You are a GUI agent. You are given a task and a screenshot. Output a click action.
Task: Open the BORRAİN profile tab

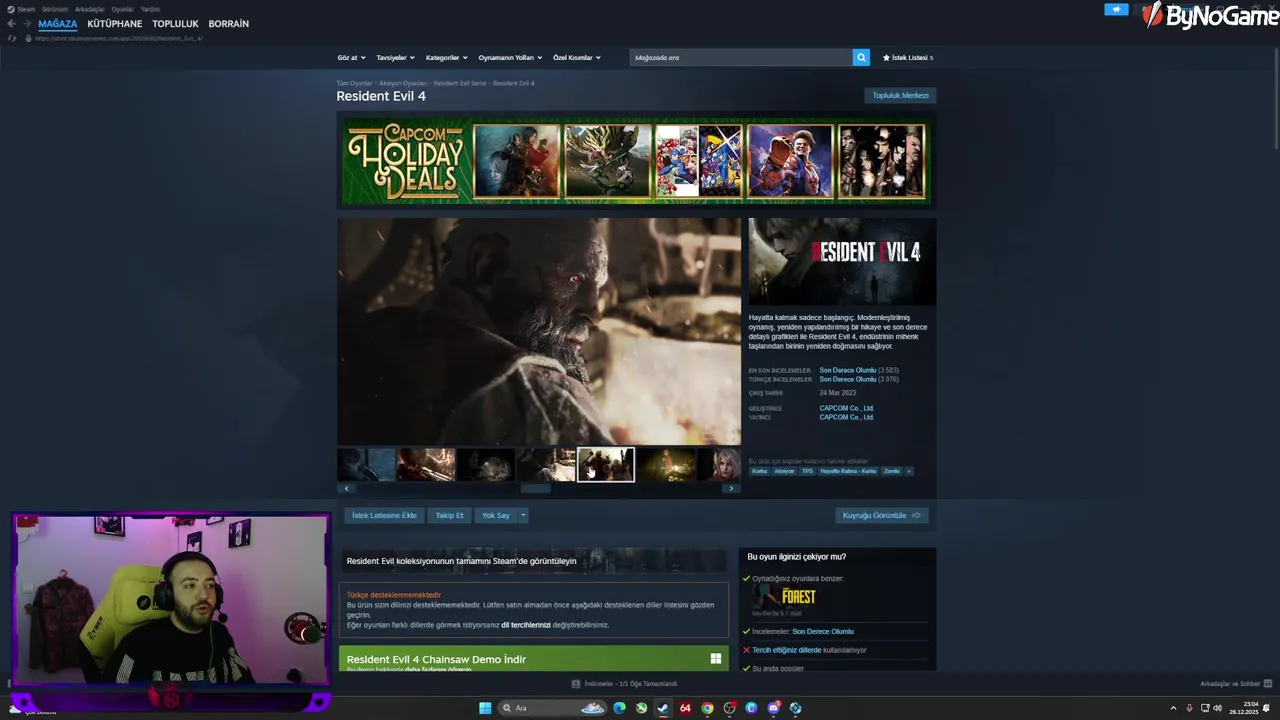(x=229, y=24)
